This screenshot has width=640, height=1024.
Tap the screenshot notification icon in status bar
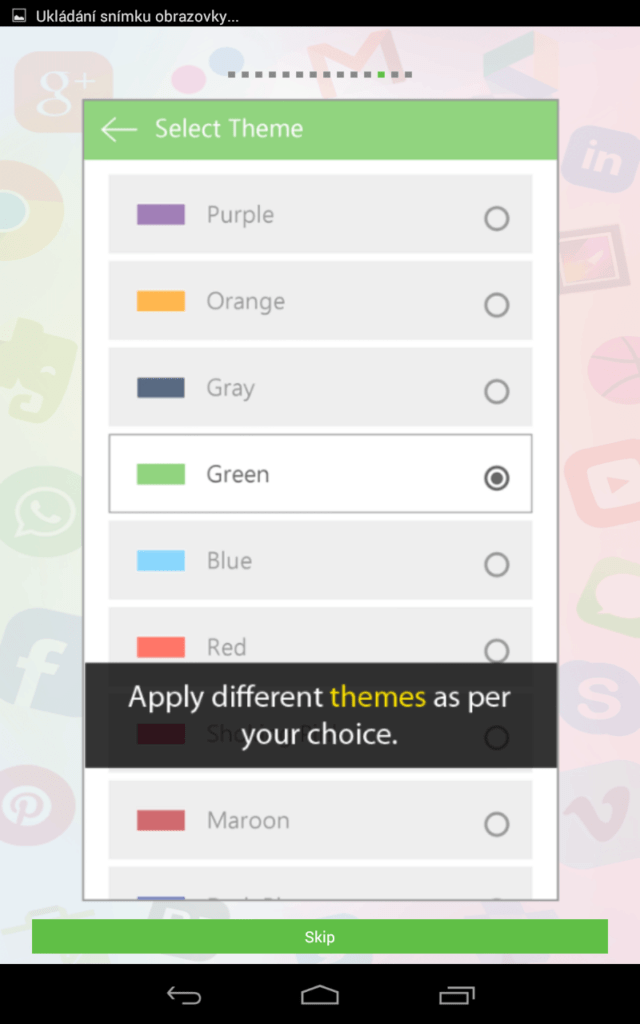click(x=20, y=16)
